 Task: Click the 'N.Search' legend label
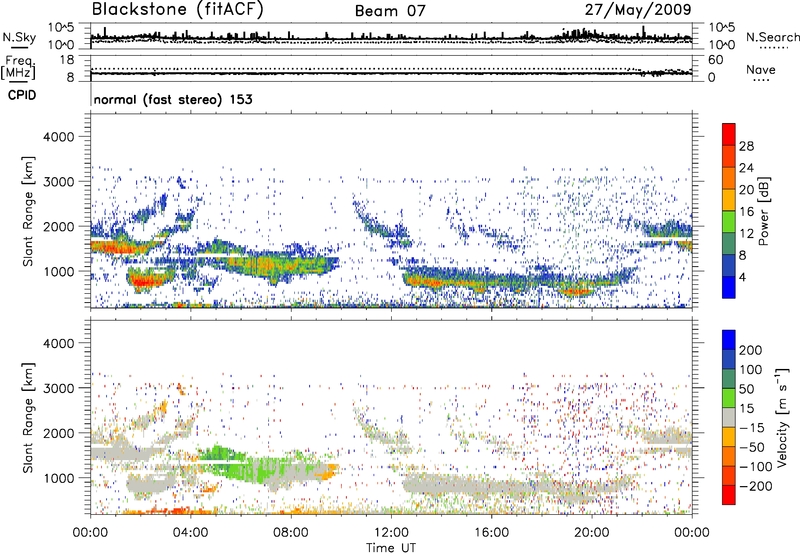772,37
